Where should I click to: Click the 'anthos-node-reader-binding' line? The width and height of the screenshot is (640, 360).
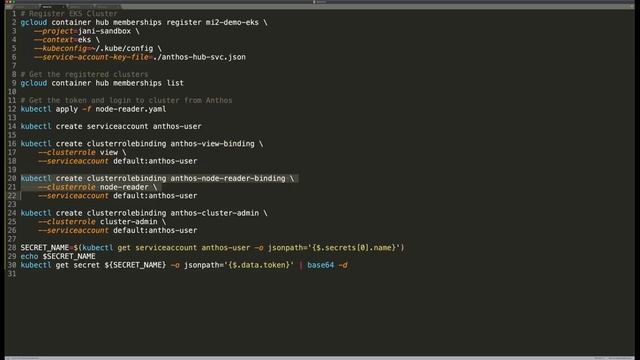158,178
